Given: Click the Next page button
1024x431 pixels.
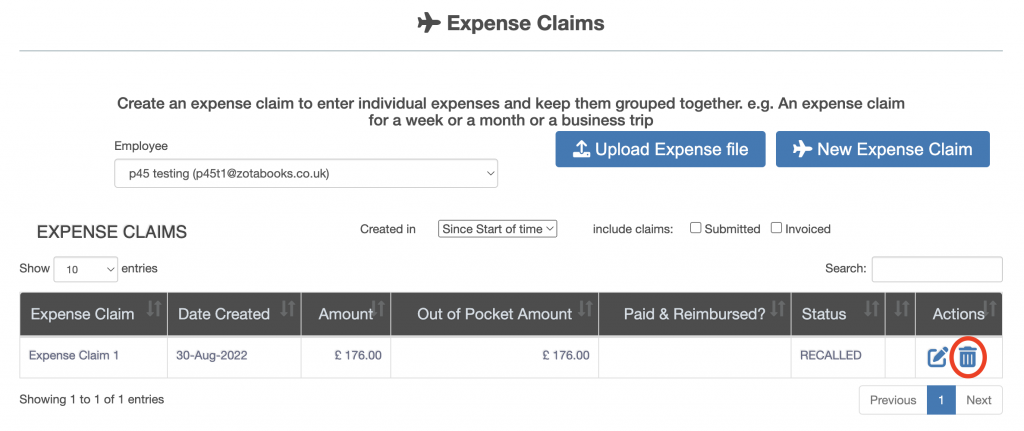Looking at the screenshot, I should click(979, 400).
